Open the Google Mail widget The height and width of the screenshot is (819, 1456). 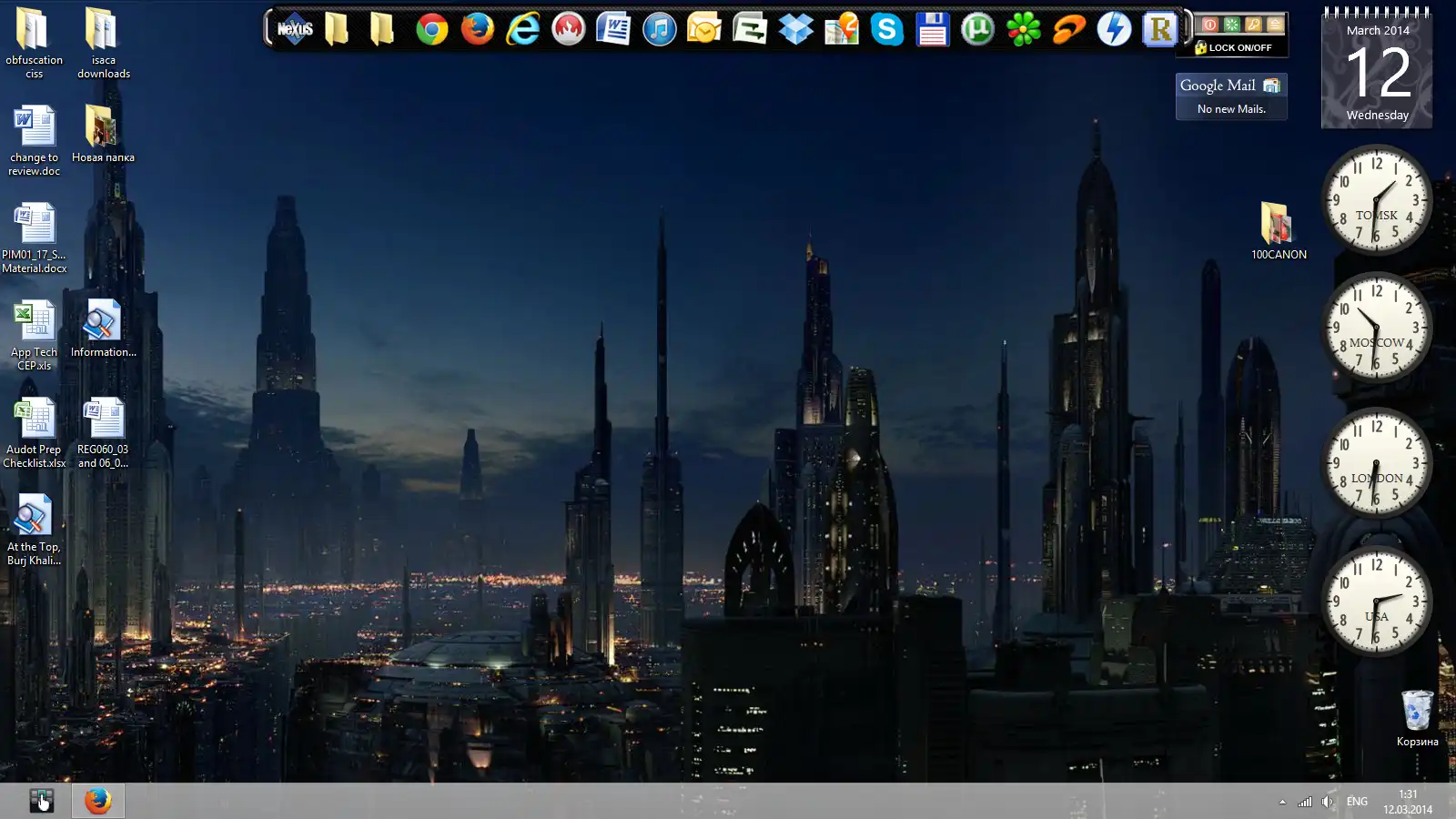pos(1231,96)
